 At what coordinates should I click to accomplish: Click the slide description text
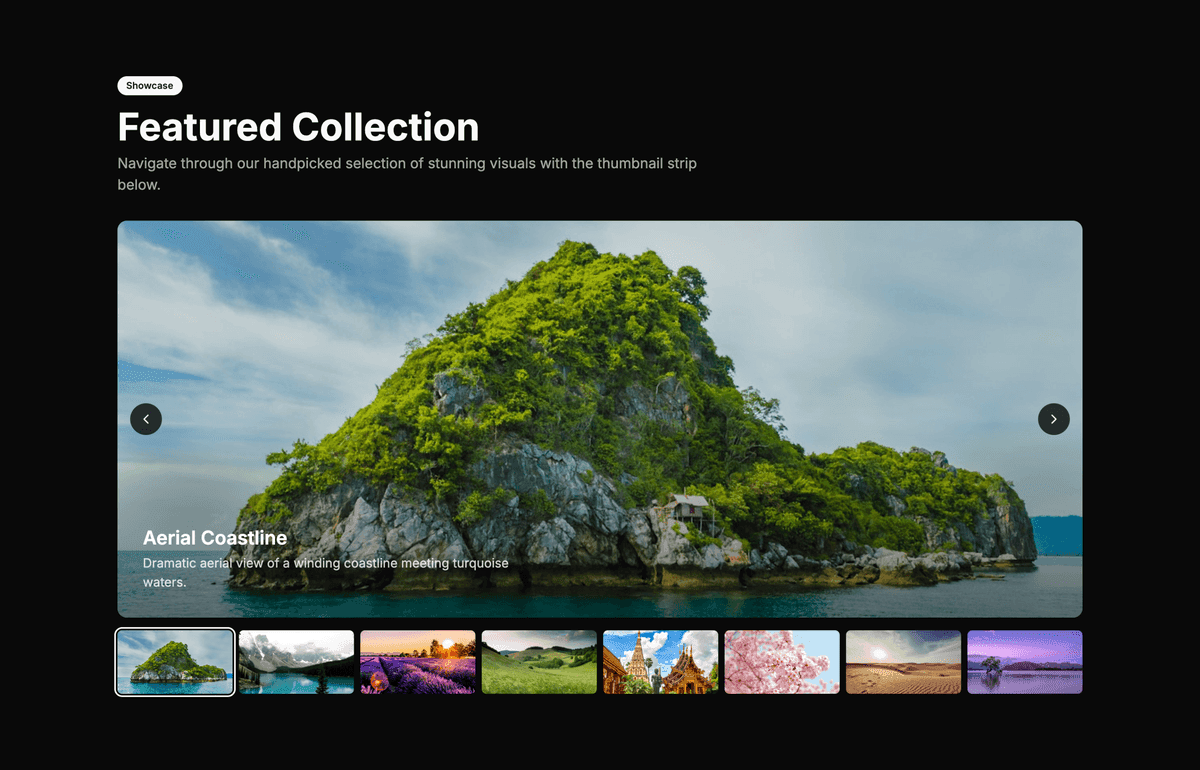[326, 572]
